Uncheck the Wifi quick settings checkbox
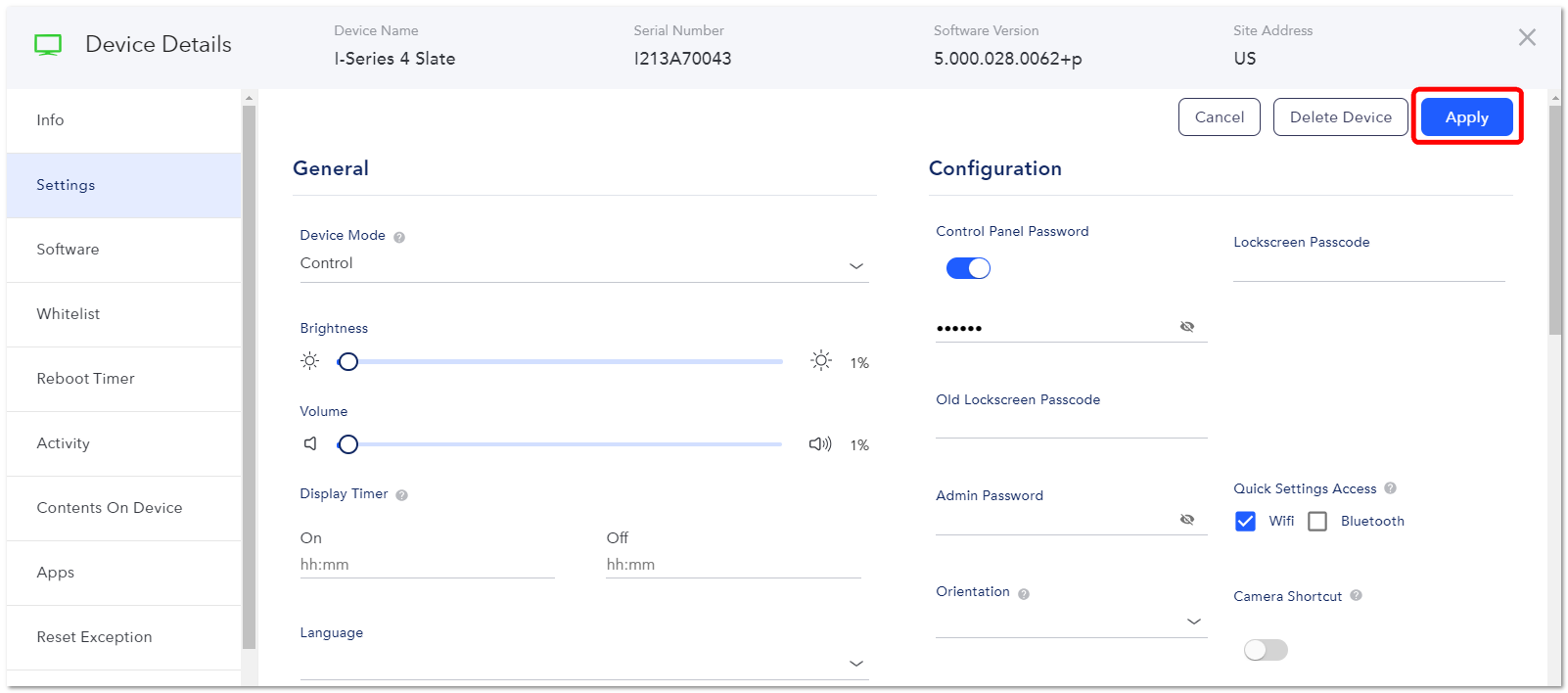1568x693 pixels. pyautogui.click(x=1245, y=521)
